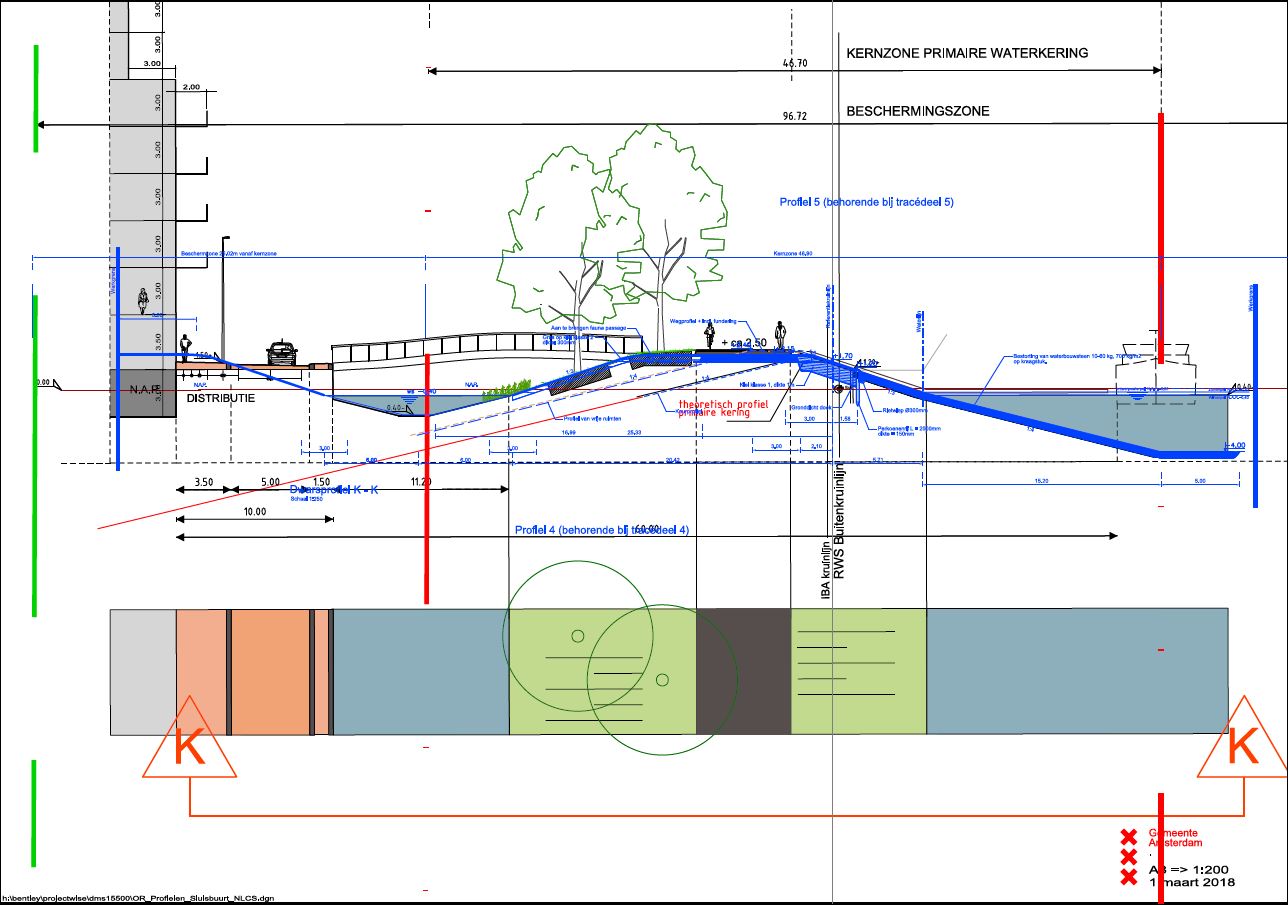Click 'KERNZONE PRIMAIRE WATERKERING' label
1288x905 pixels.
(967, 53)
